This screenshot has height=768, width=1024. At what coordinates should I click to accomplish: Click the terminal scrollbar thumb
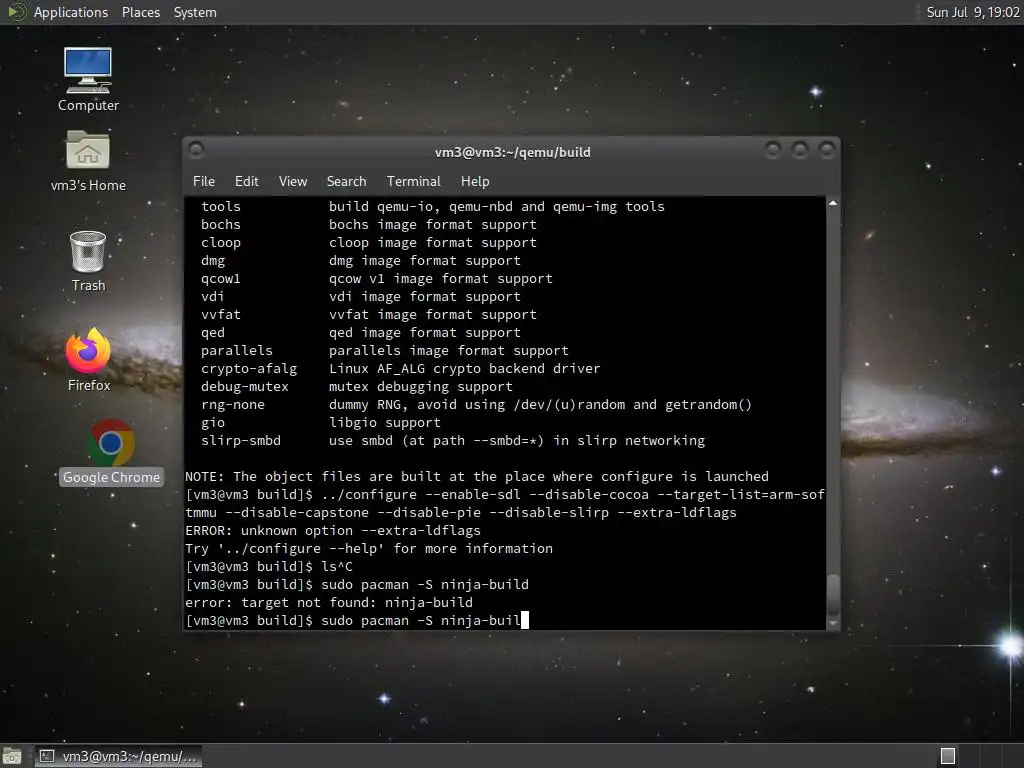pyautogui.click(x=833, y=594)
